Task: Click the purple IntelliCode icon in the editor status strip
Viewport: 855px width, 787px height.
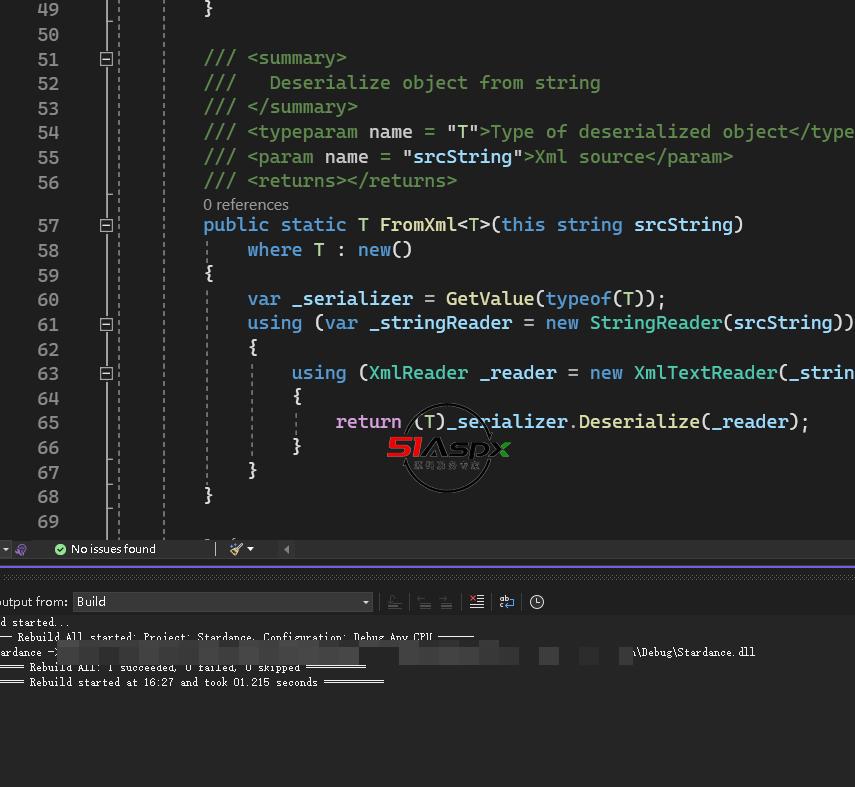Action: 21,549
